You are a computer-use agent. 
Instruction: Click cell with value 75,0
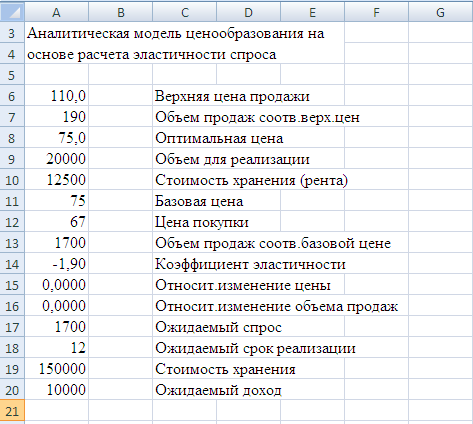point(56,138)
